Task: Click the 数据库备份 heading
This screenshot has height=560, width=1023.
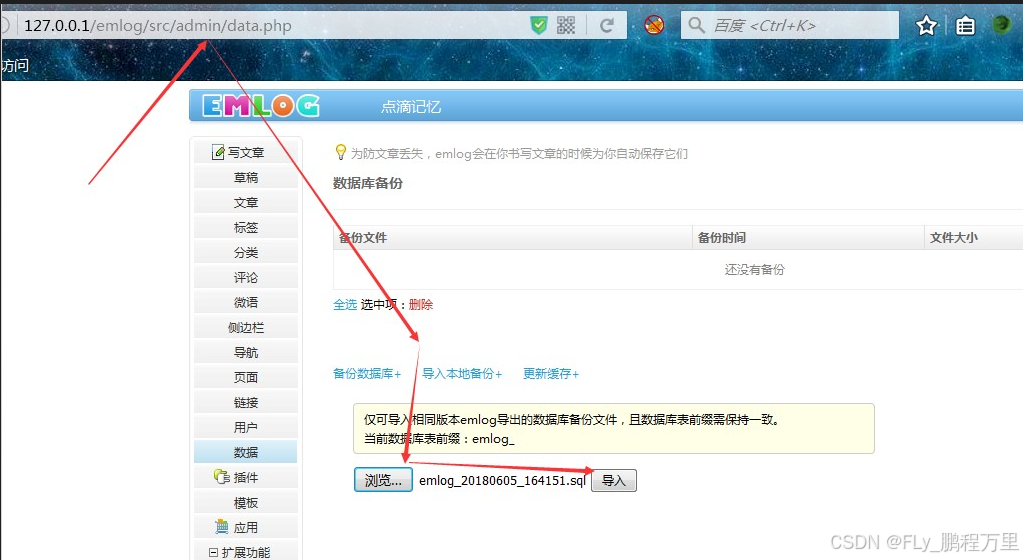Action: (x=368, y=183)
